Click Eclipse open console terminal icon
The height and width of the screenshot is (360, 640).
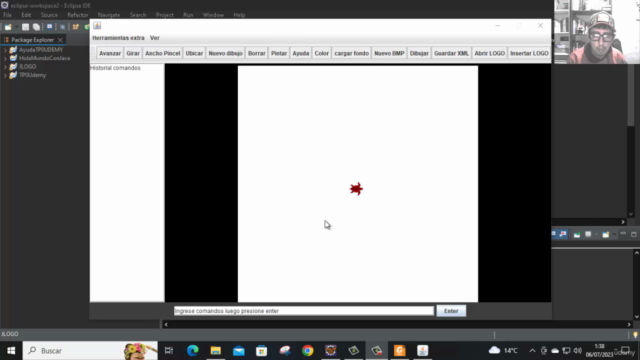[49, 27]
